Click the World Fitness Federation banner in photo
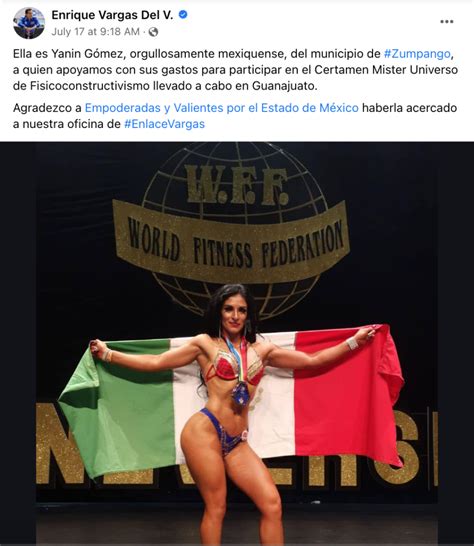 [231, 241]
